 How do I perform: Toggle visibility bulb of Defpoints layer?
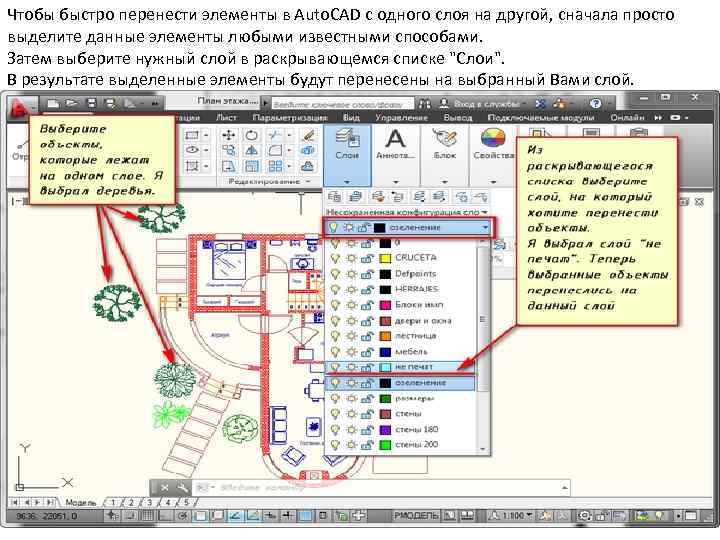click(335, 274)
